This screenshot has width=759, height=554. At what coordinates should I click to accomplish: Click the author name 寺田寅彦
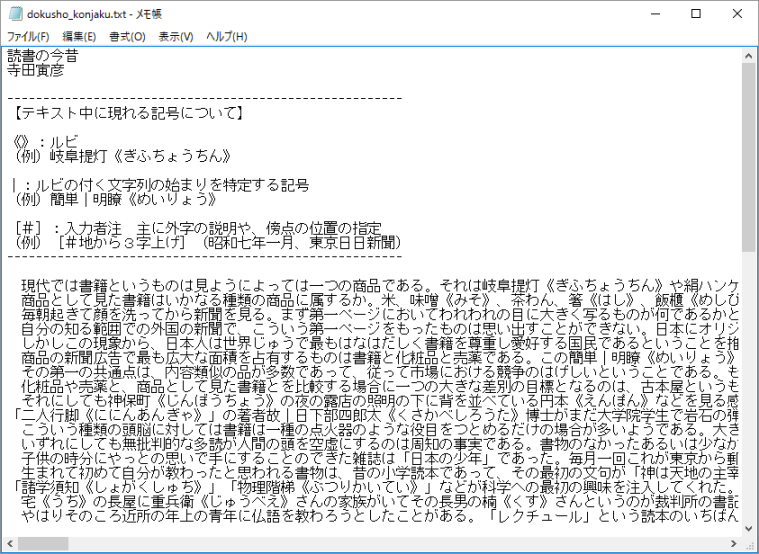point(35,70)
